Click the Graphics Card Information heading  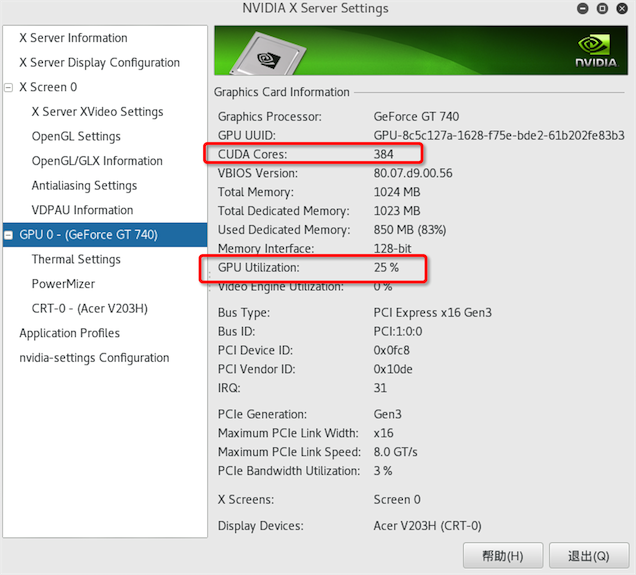281,92
